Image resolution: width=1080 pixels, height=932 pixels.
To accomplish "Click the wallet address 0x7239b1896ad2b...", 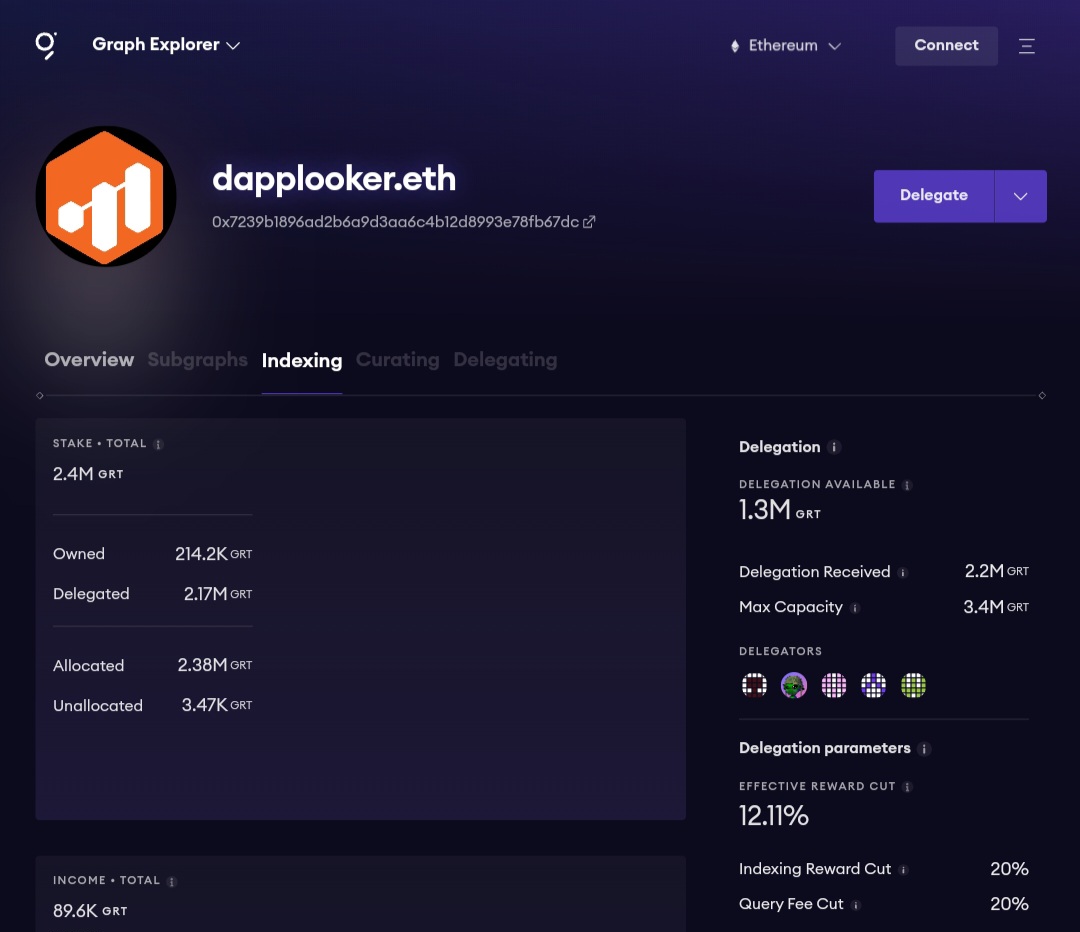I will (x=395, y=222).
